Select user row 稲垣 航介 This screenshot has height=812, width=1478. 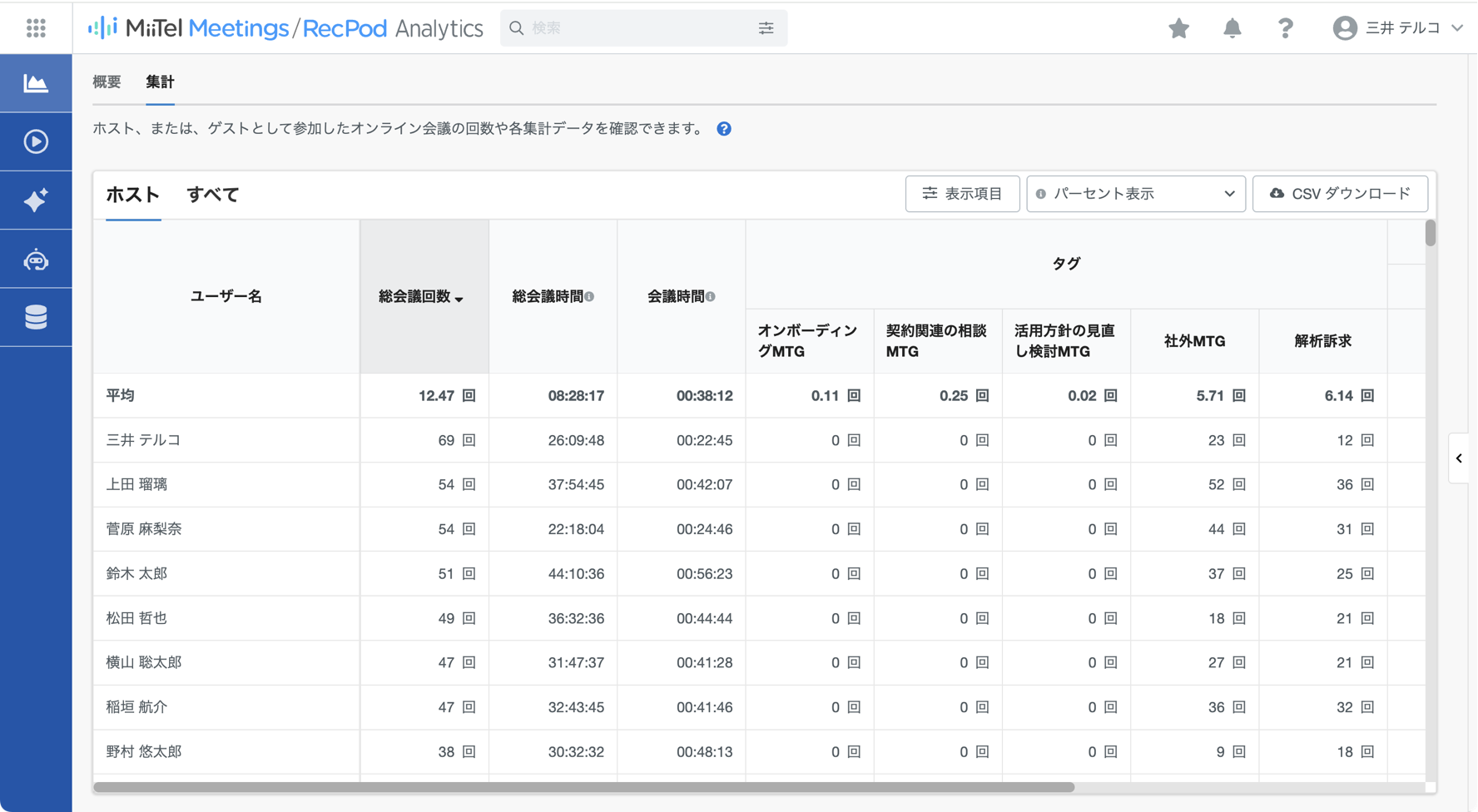136,707
